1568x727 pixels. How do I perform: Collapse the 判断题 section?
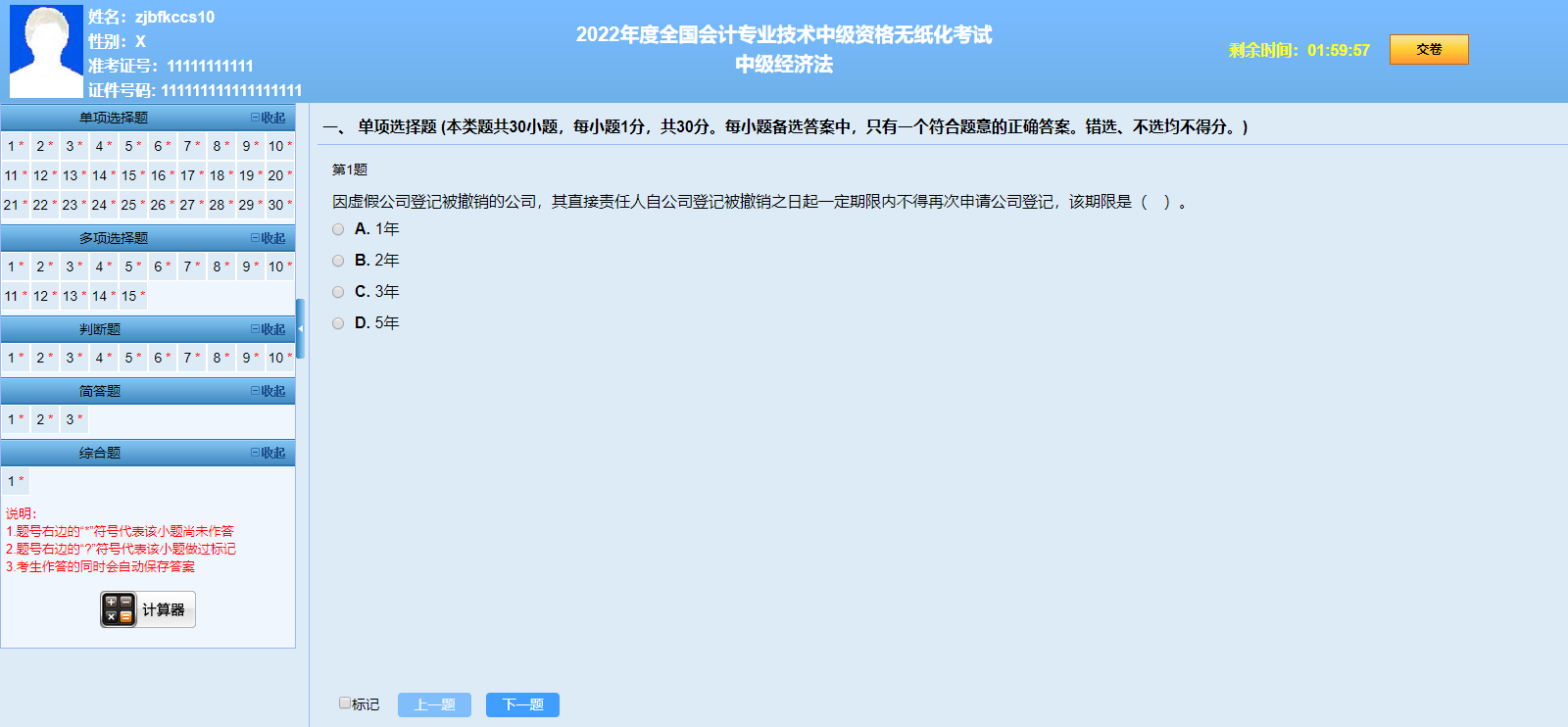(268, 329)
